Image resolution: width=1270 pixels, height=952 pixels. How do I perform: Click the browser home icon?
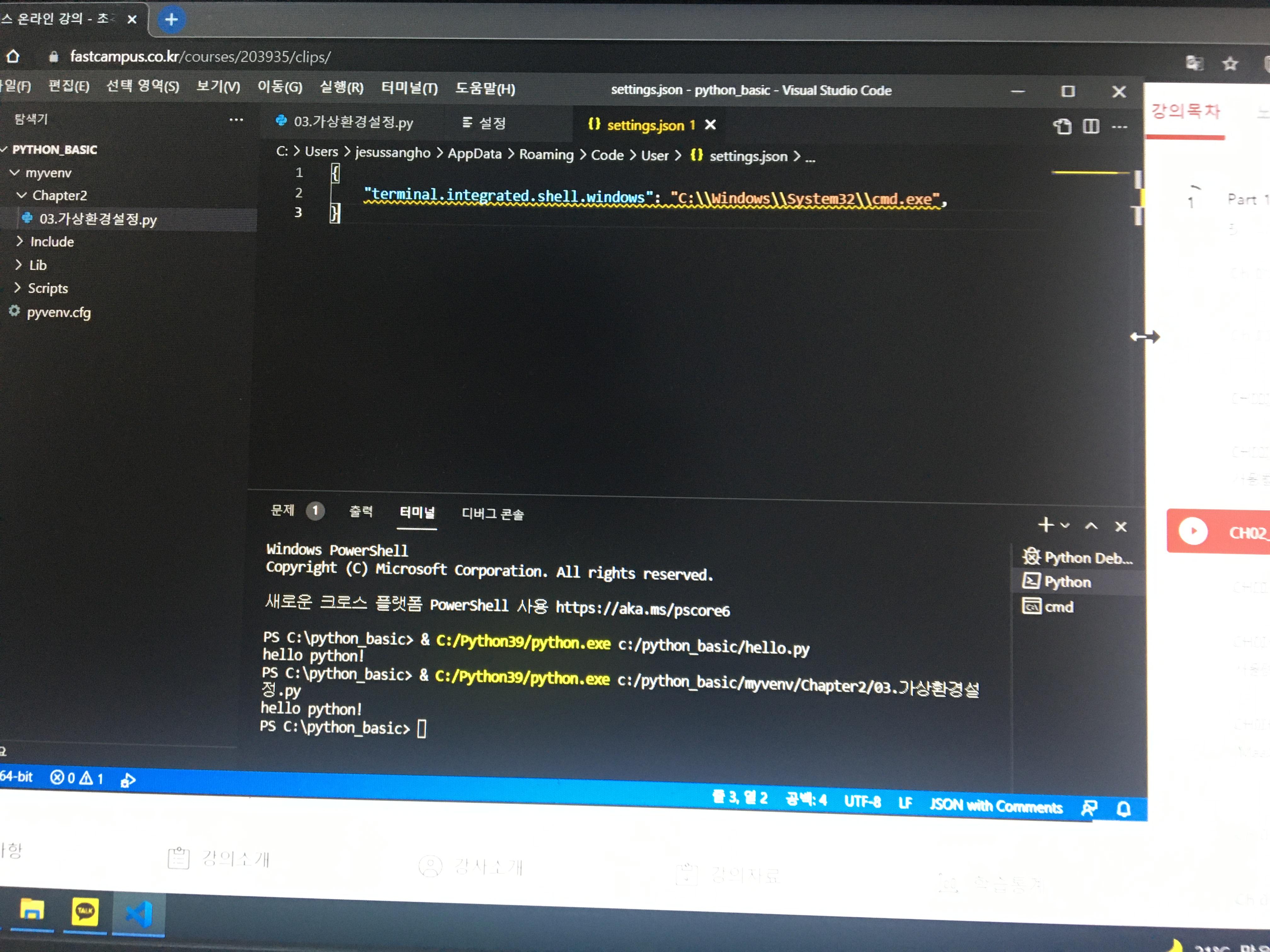(13, 56)
